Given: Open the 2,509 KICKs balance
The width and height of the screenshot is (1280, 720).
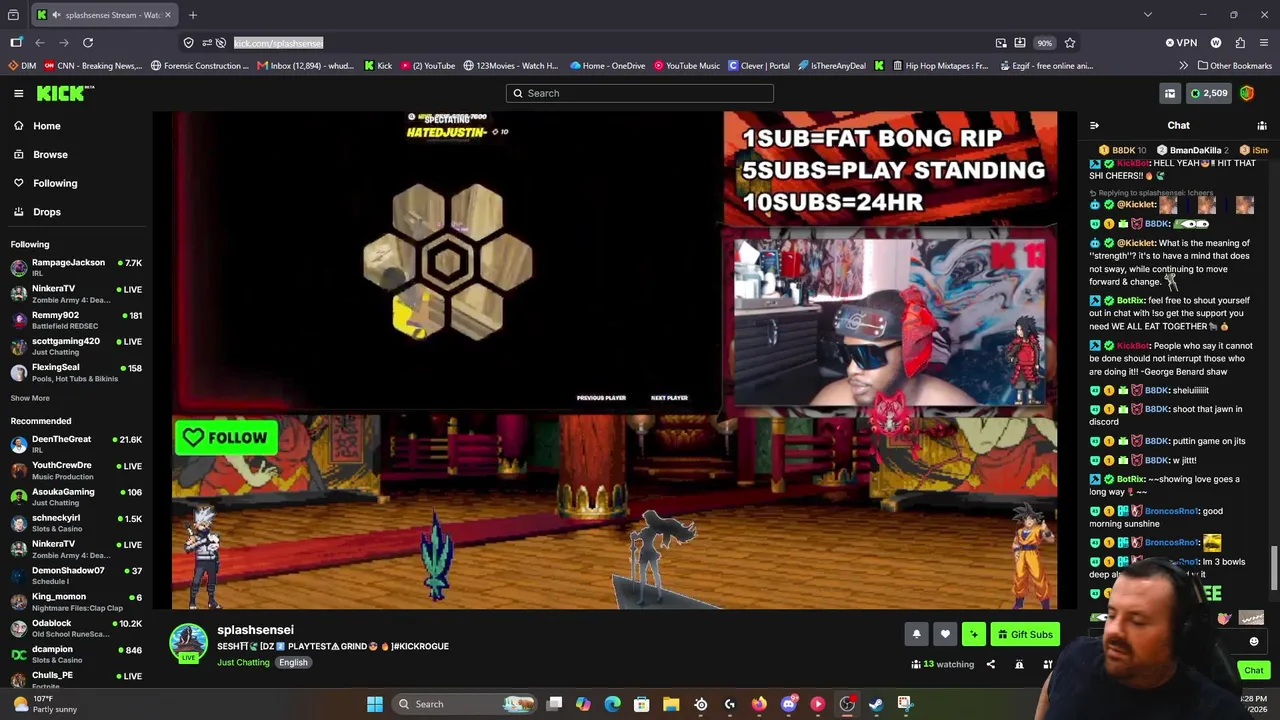Looking at the screenshot, I should pos(1208,93).
